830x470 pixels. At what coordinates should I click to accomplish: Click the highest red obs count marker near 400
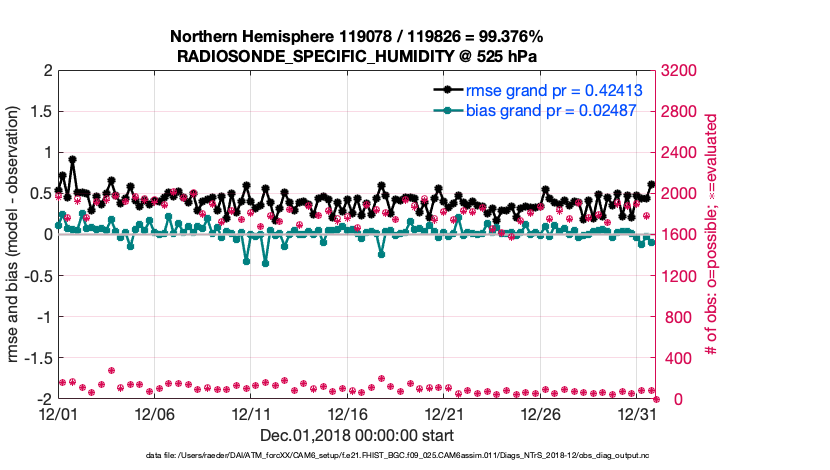click(111, 370)
